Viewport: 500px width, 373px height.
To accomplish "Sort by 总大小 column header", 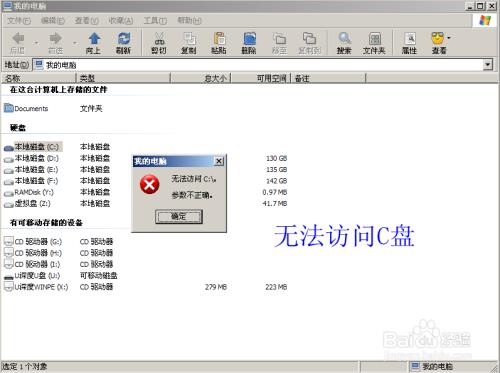I will click(201, 78).
